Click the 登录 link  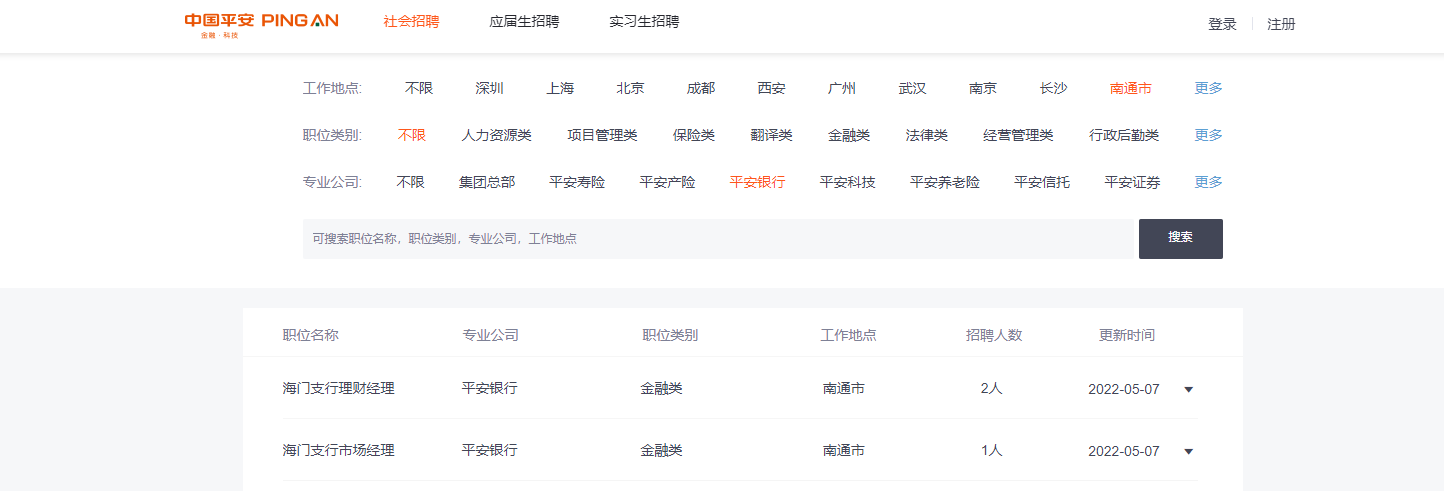click(1222, 25)
